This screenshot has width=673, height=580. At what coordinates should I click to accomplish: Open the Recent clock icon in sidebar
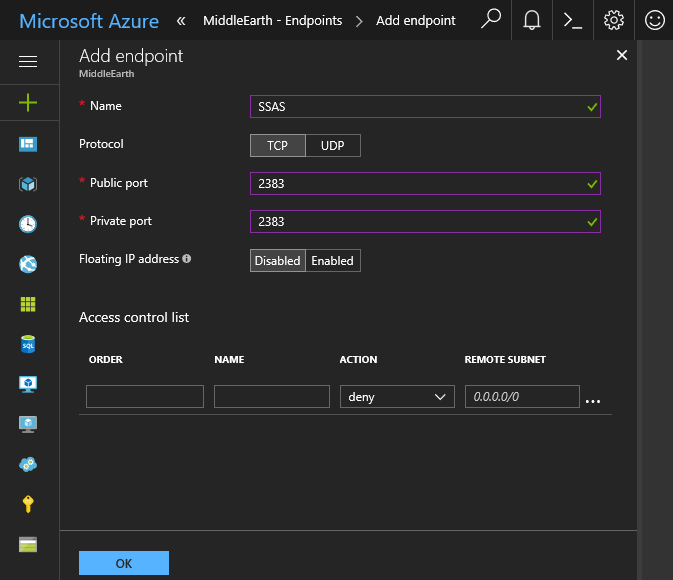[x=28, y=224]
